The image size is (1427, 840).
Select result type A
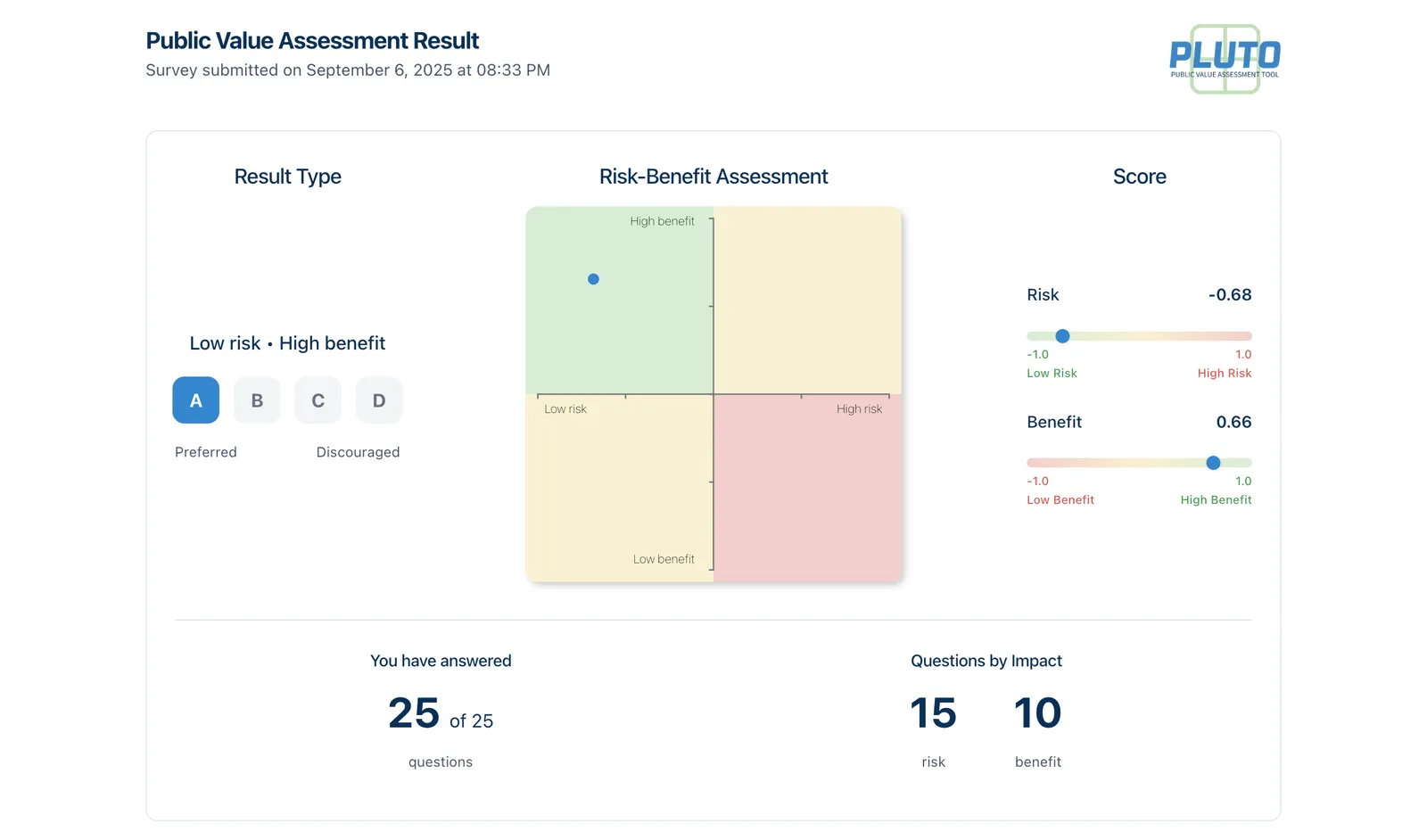coord(195,400)
